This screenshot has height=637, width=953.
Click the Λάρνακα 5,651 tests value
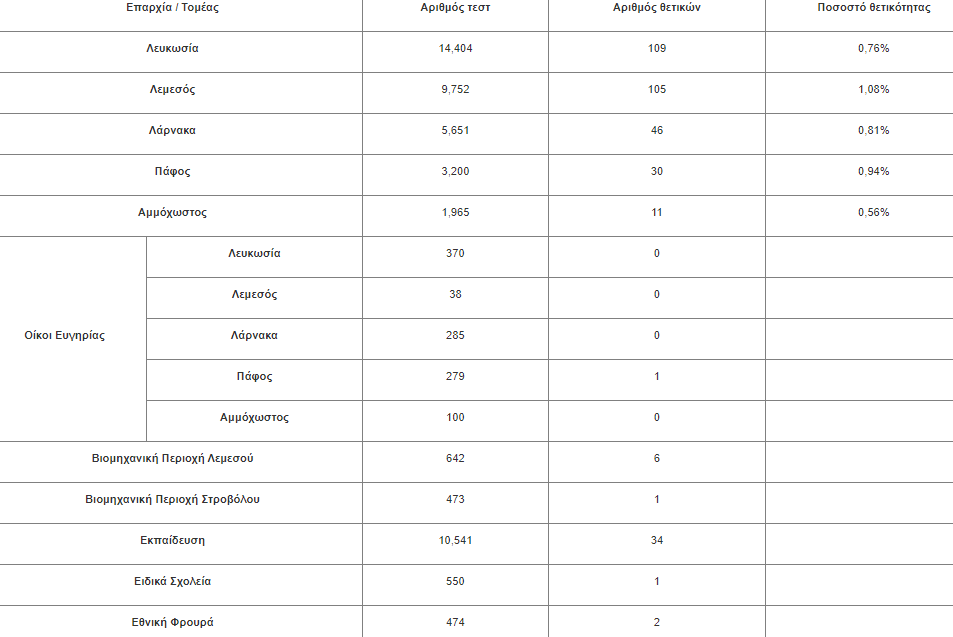tap(455, 130)
